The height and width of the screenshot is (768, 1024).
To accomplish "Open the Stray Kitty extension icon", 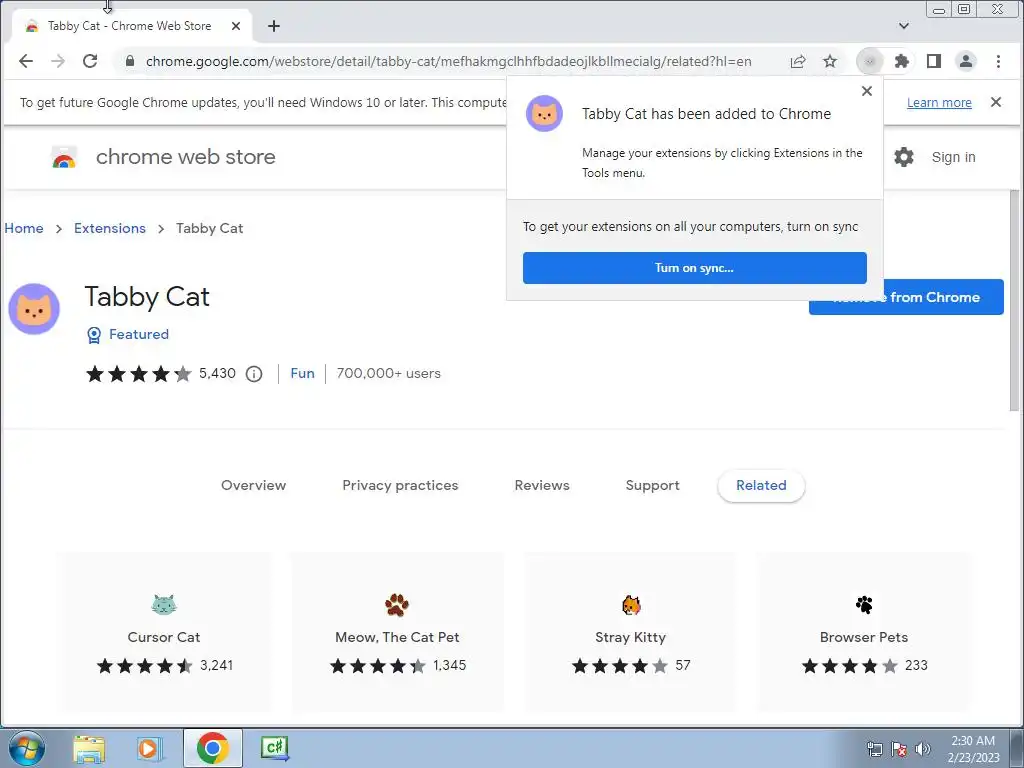I will [631, 605].
